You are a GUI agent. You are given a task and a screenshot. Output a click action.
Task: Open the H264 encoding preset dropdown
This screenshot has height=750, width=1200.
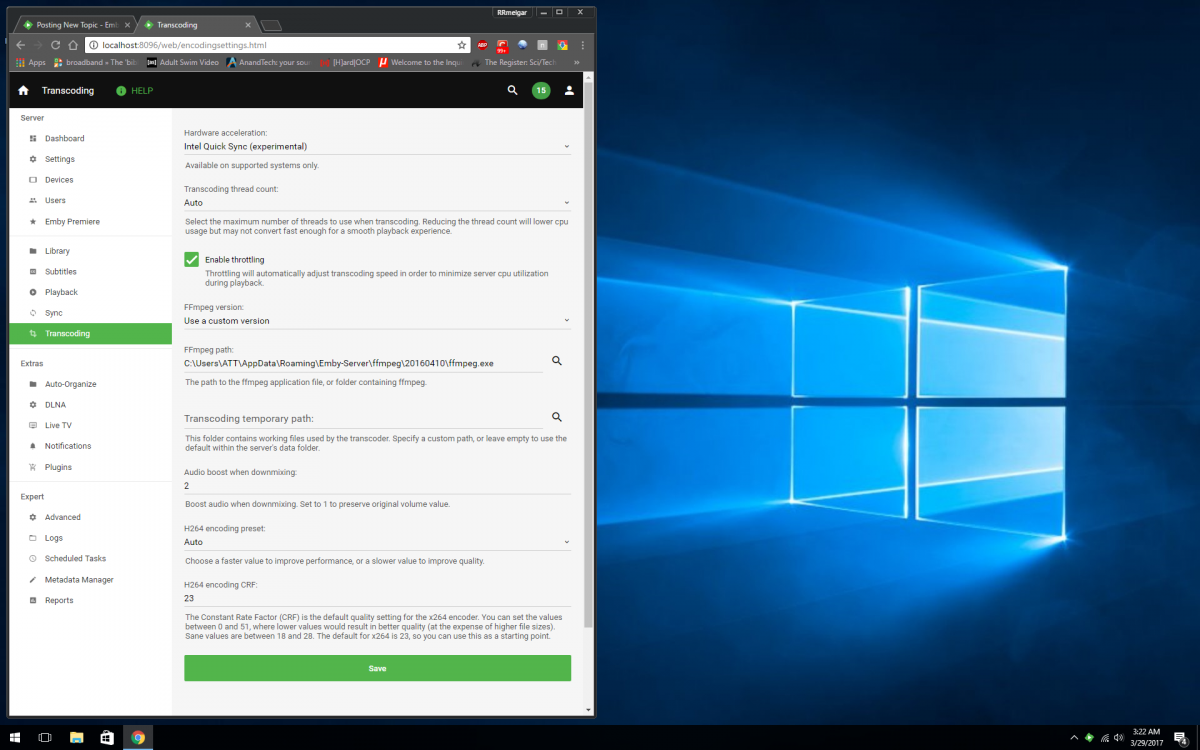377,542
